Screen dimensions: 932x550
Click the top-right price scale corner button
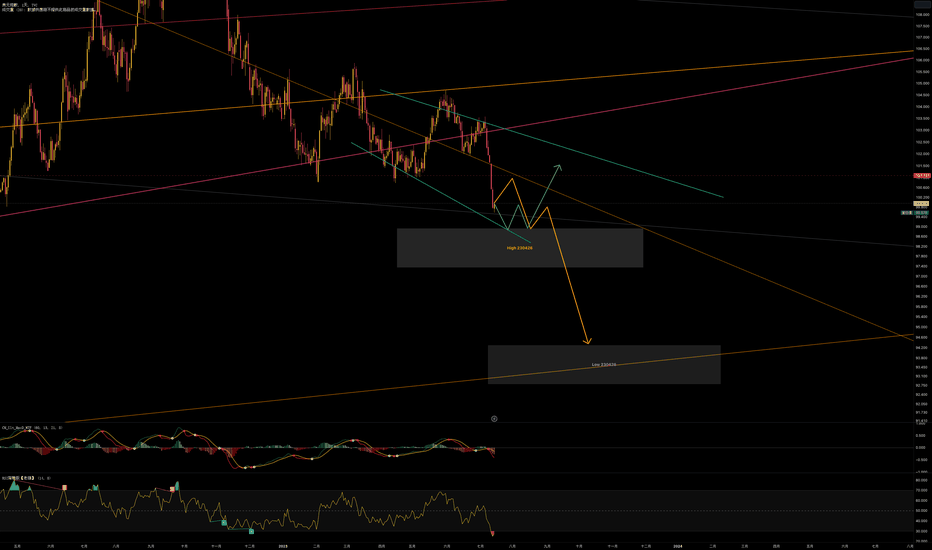point(922,4)
